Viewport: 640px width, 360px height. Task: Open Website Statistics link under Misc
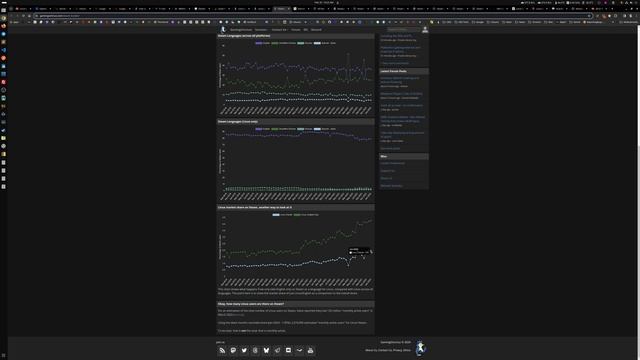pyautogui.click(x=391, y=186)
